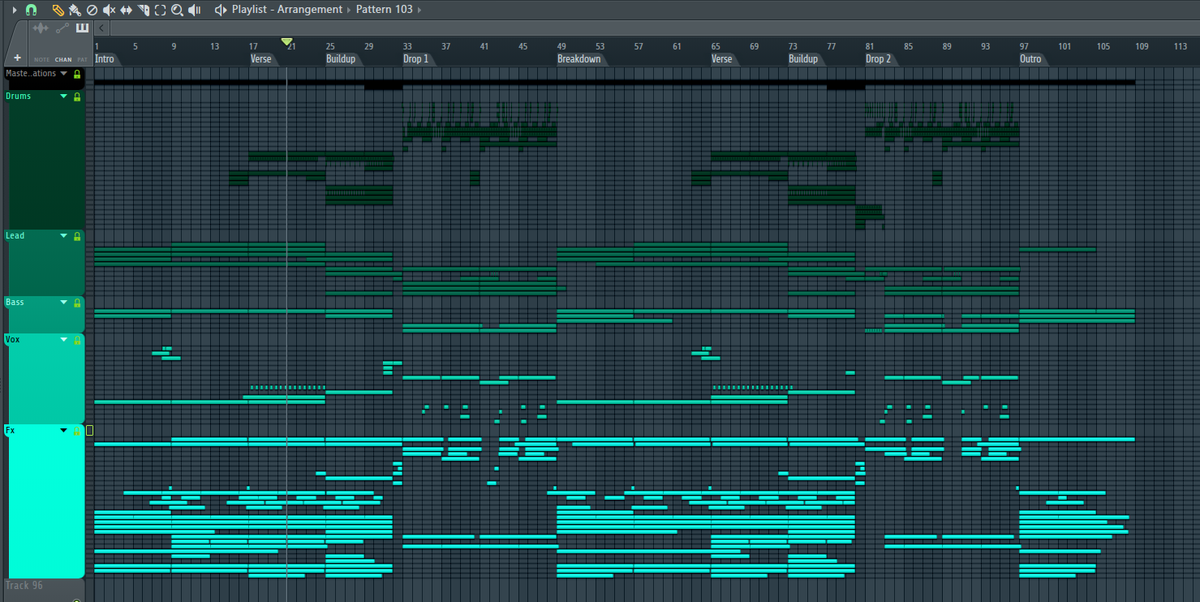Switch to the CHAN tab
This screenshot has height=602, width=1200.
[63, 60]
